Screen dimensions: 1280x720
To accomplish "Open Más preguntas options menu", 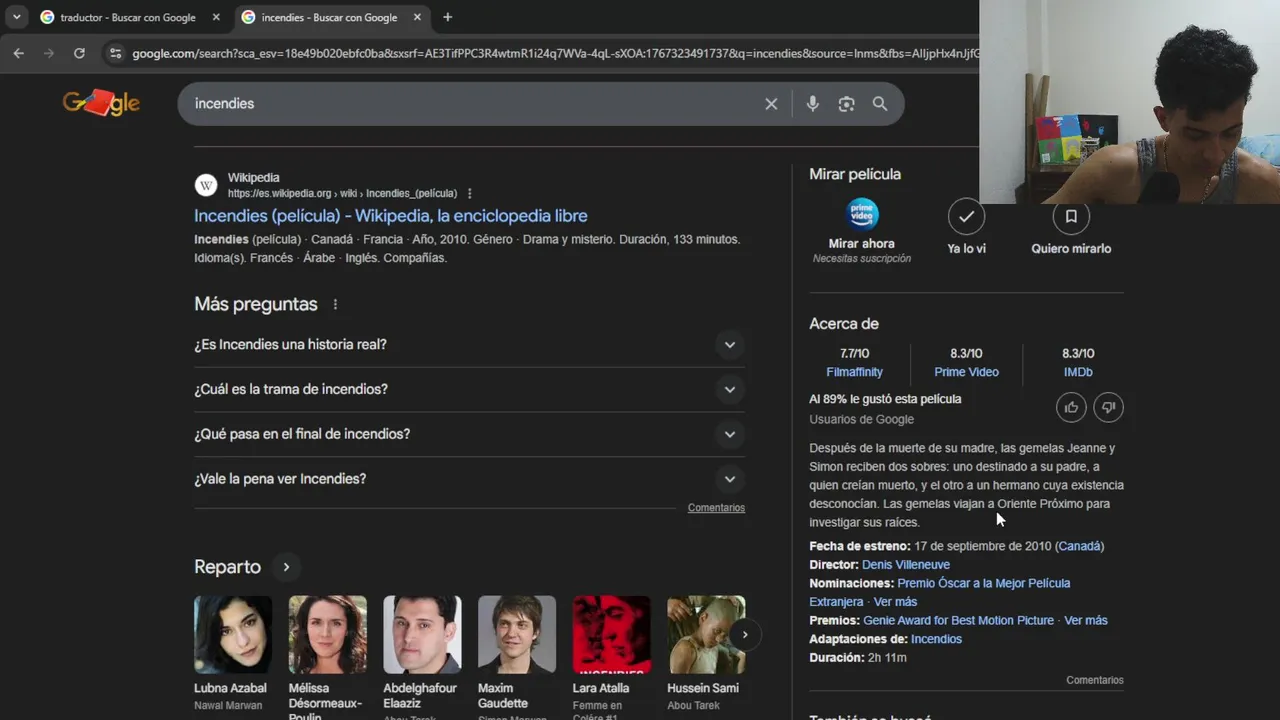I will pyautogui.click(x=335, y=304).
